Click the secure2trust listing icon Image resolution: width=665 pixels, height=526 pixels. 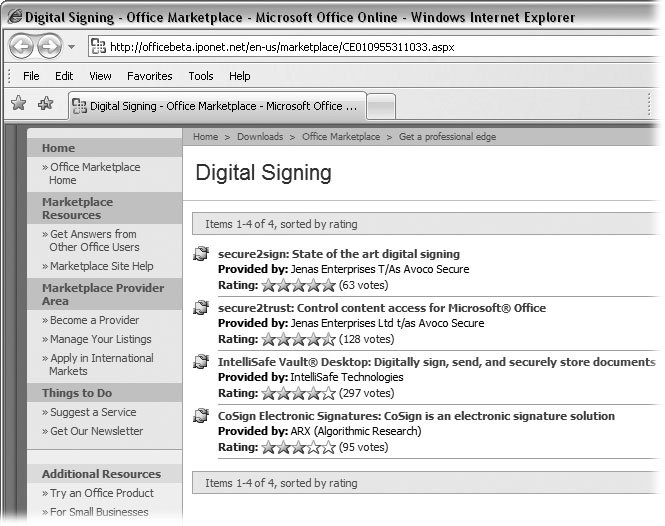[x=201, y=309]
